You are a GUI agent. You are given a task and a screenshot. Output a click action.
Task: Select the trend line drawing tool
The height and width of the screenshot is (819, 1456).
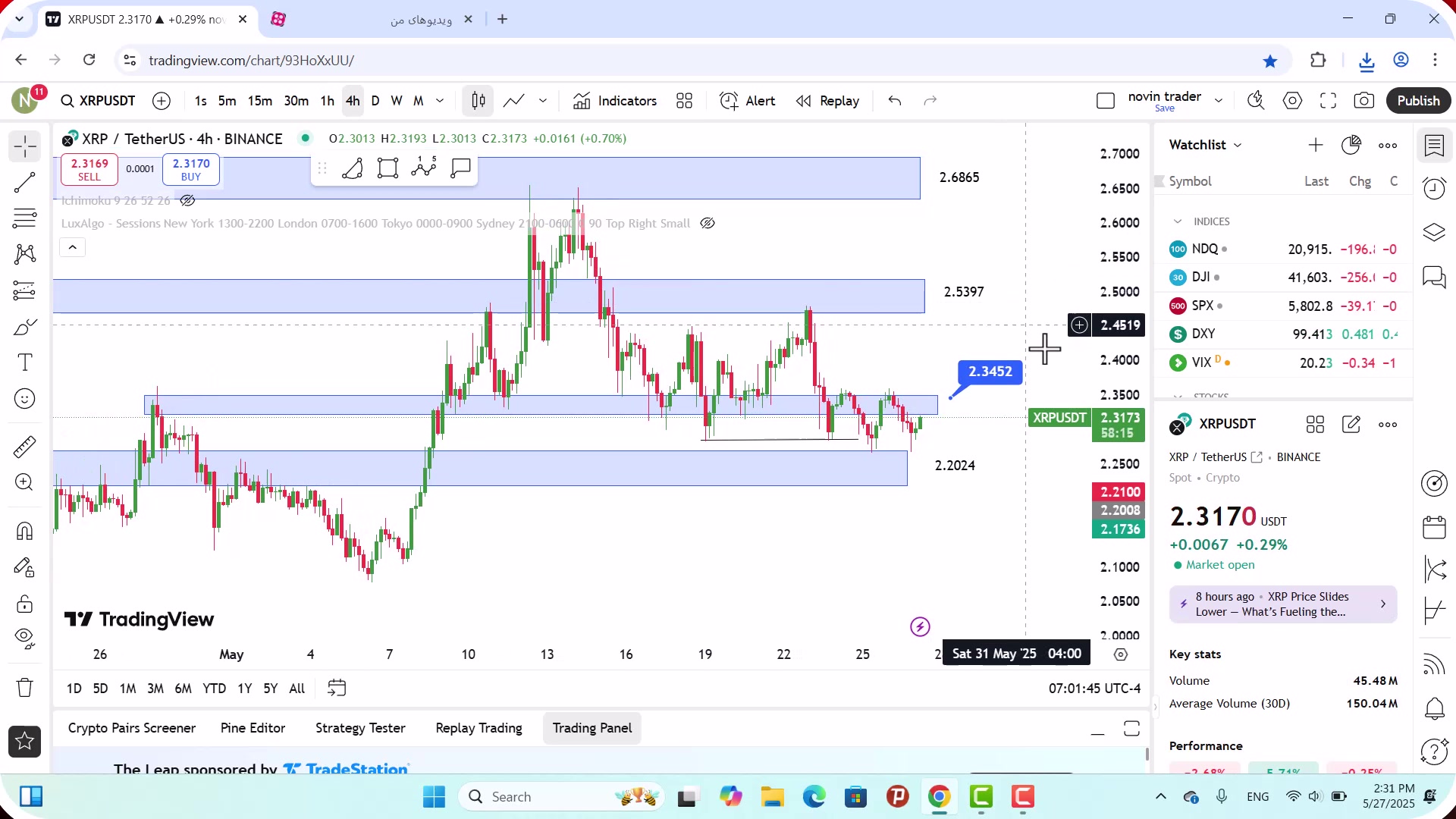pyautogui.click(x=24, y=183)
